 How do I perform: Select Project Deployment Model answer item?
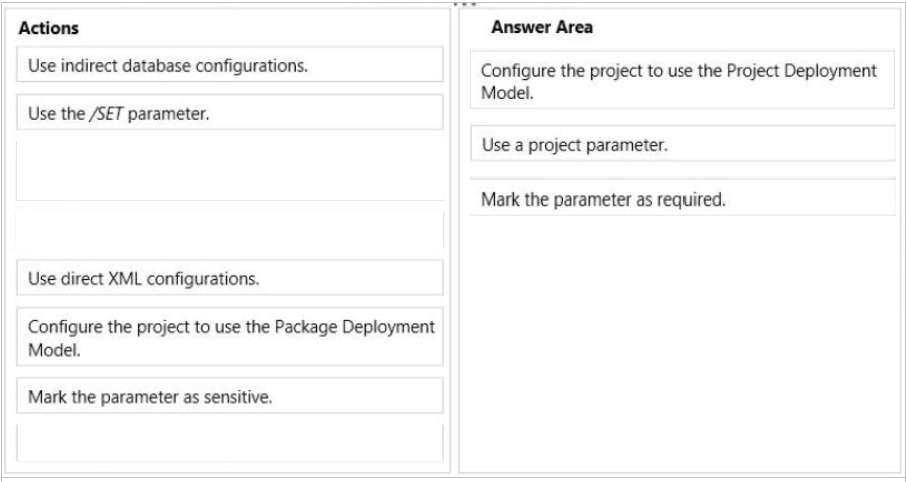(682, 80)
